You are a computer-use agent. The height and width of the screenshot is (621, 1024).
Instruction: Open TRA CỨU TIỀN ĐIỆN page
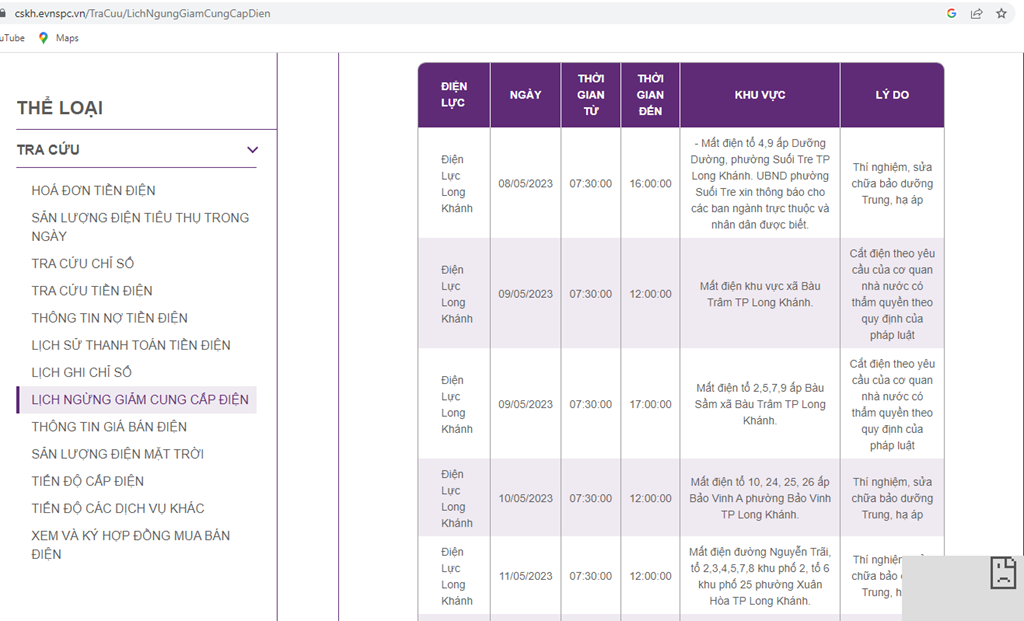(x=92, y=290)
